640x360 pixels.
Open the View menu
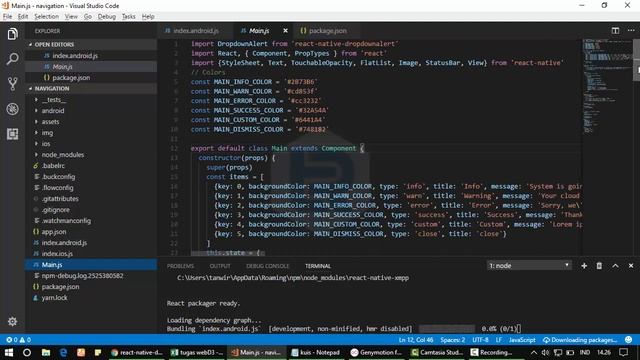[71, 16]
